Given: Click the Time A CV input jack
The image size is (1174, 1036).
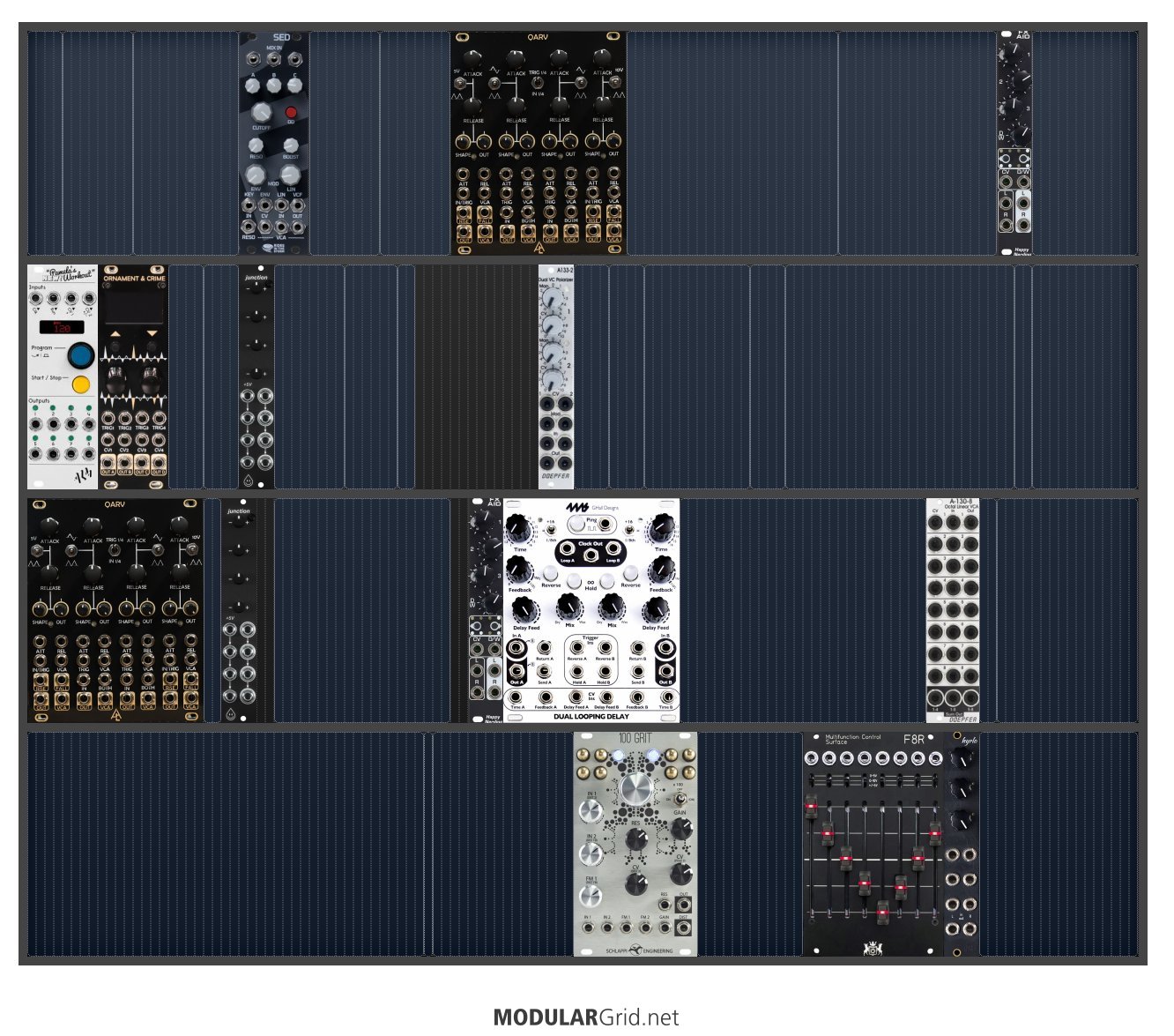Looking at the screenshot, I should point(517,697).
